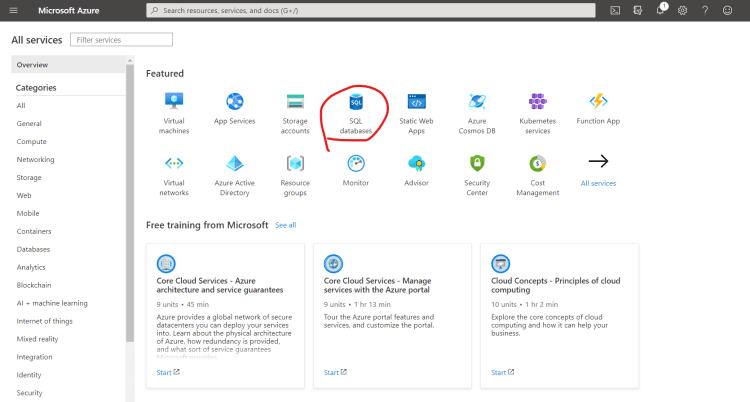The height and width of the screenshot is (402, 750).
Task: Click the Manage services training card icon
Action: point(333,263)
